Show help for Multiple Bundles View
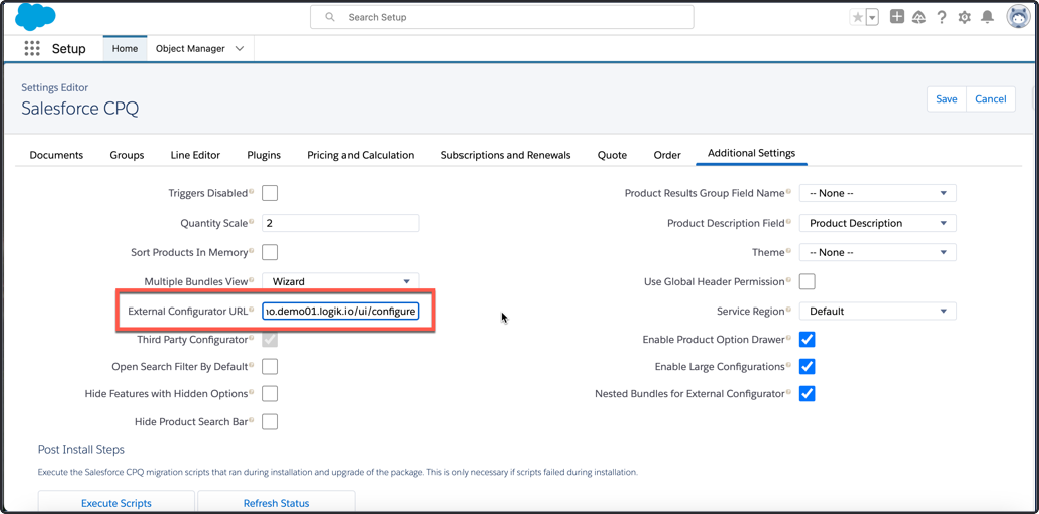This screenshot has height=514, width=1039. point(252,281)
